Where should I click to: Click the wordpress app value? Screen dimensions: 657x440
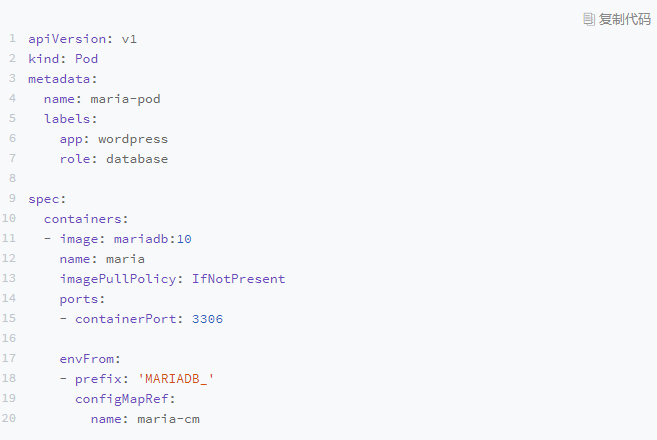pos(133,139)
